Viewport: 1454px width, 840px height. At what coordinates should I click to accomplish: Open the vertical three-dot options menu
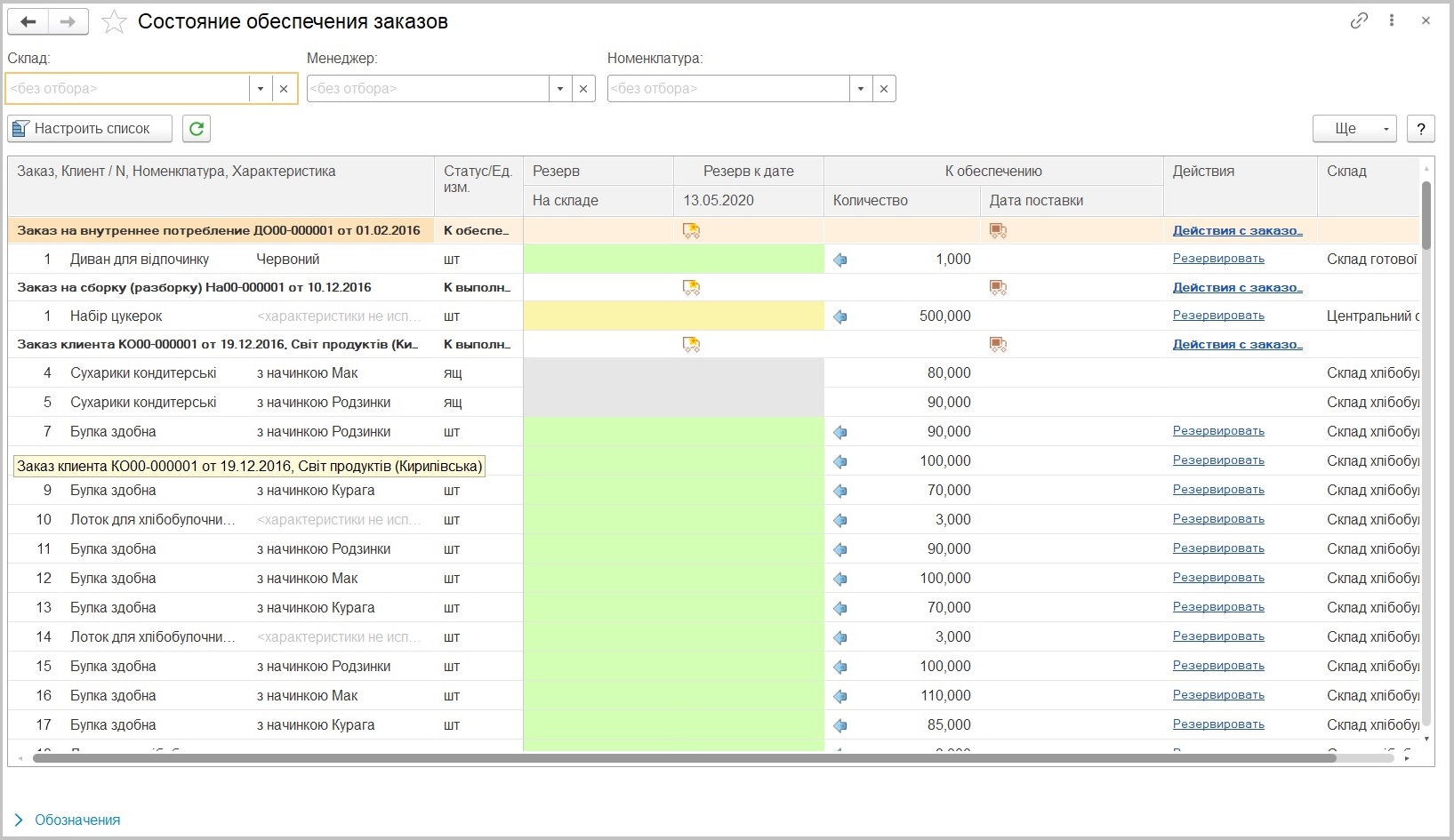(x=1392, y=20)
